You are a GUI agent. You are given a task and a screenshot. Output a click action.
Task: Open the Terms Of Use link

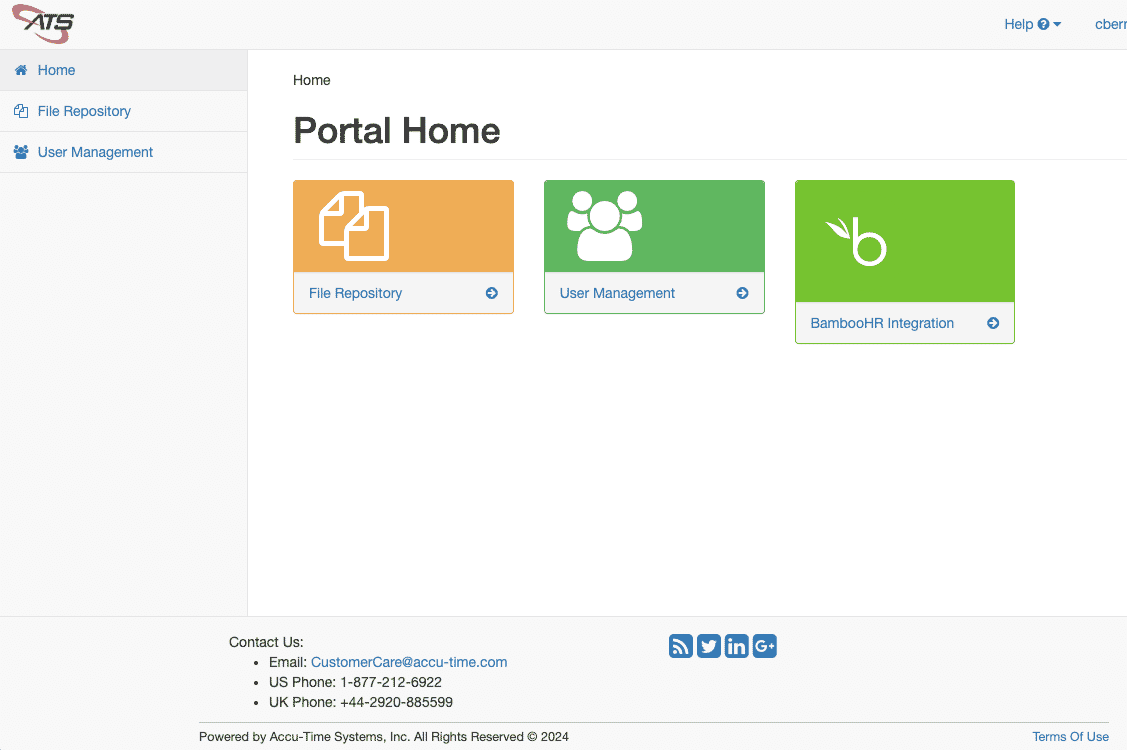[1070, 737]
